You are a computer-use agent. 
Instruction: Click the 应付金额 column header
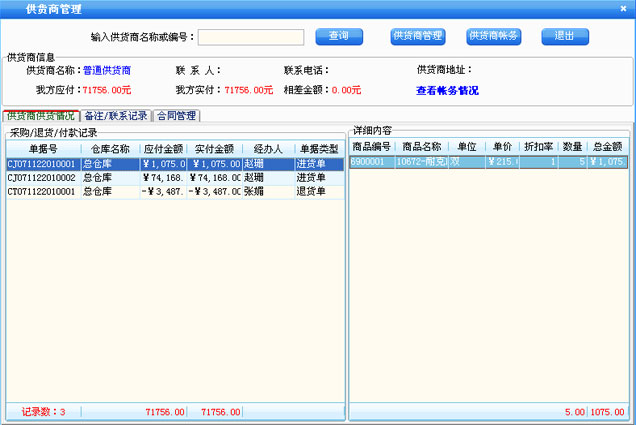pyautogui.click(x=161, y=149)
